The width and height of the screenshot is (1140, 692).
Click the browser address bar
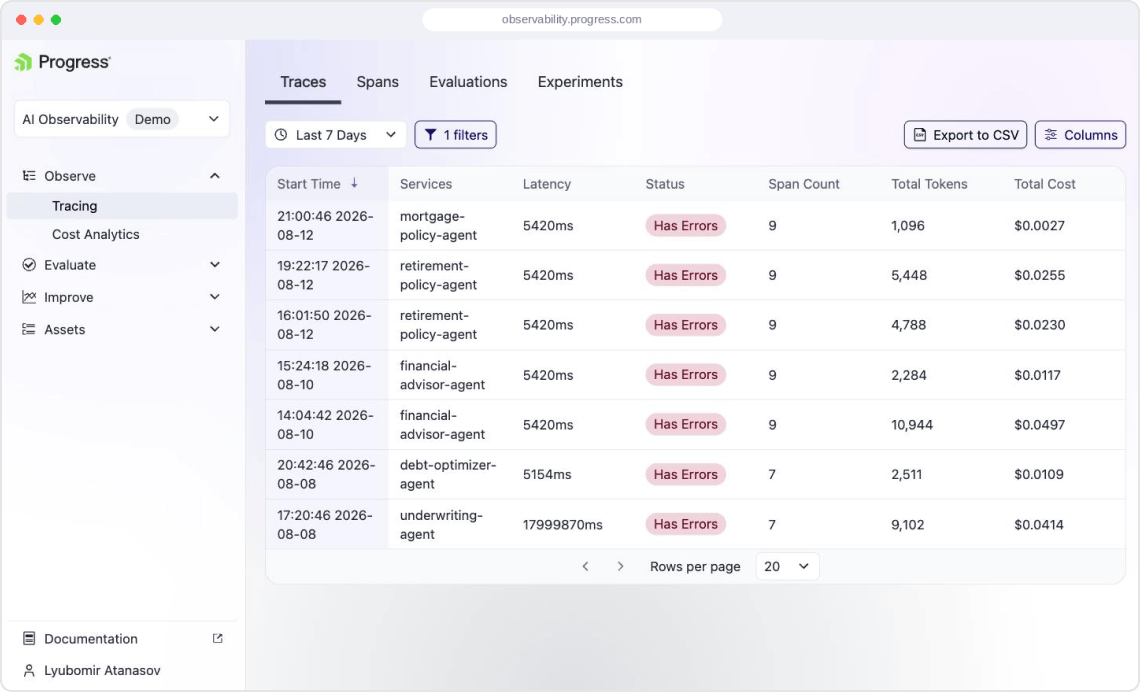tap(572, 20)
